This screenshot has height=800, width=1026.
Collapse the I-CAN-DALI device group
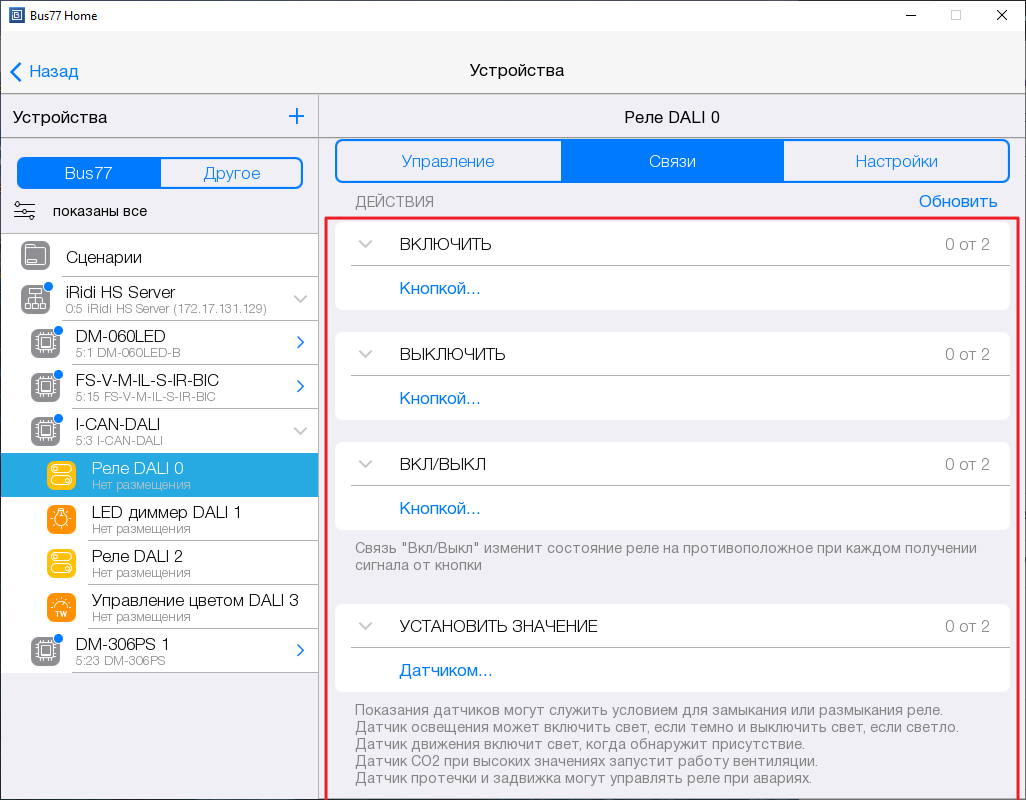pos(300,431)
